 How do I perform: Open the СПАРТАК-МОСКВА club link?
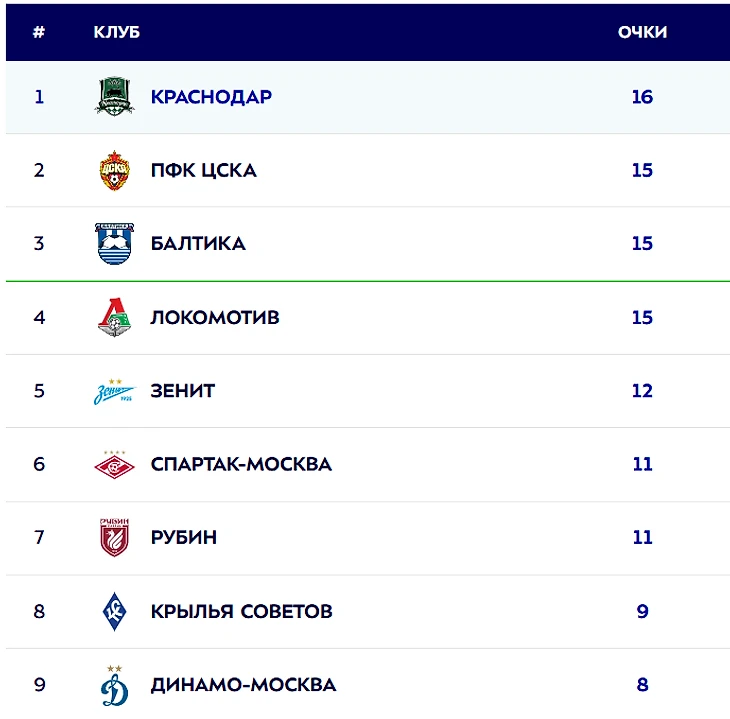[241, 464]
